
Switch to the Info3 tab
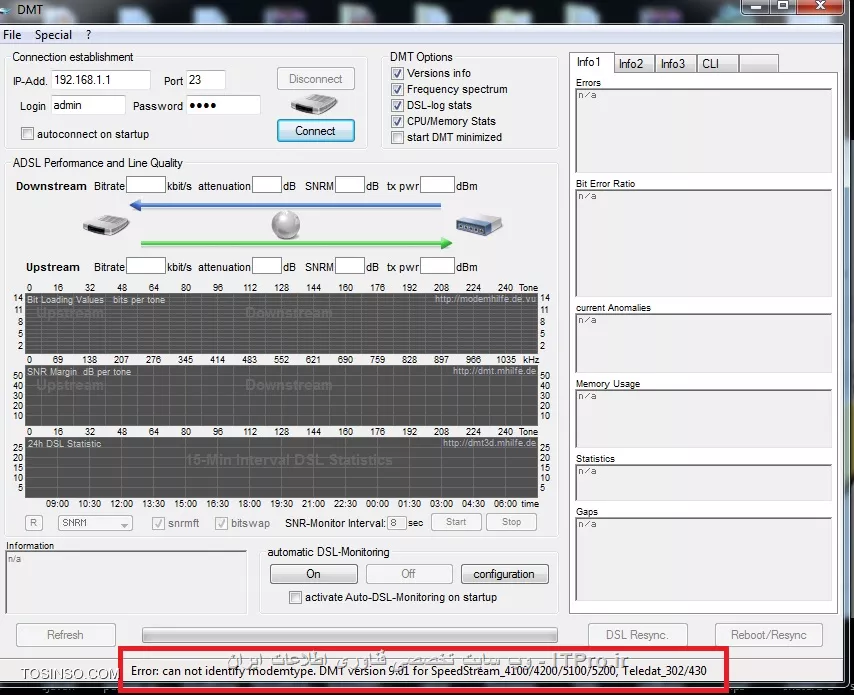click(675, 64)
